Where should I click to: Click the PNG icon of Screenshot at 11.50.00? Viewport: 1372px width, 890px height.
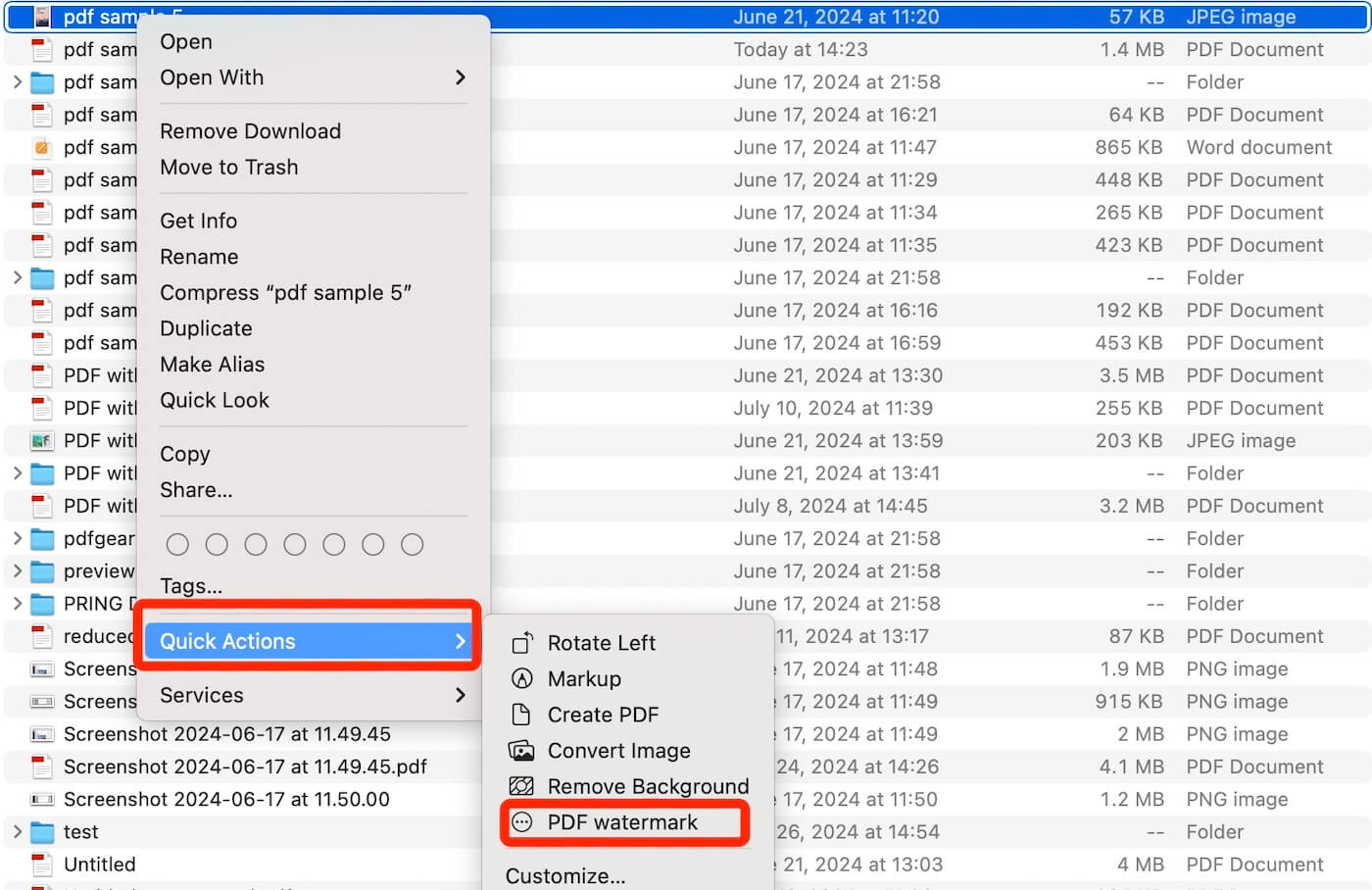[40, 799]
